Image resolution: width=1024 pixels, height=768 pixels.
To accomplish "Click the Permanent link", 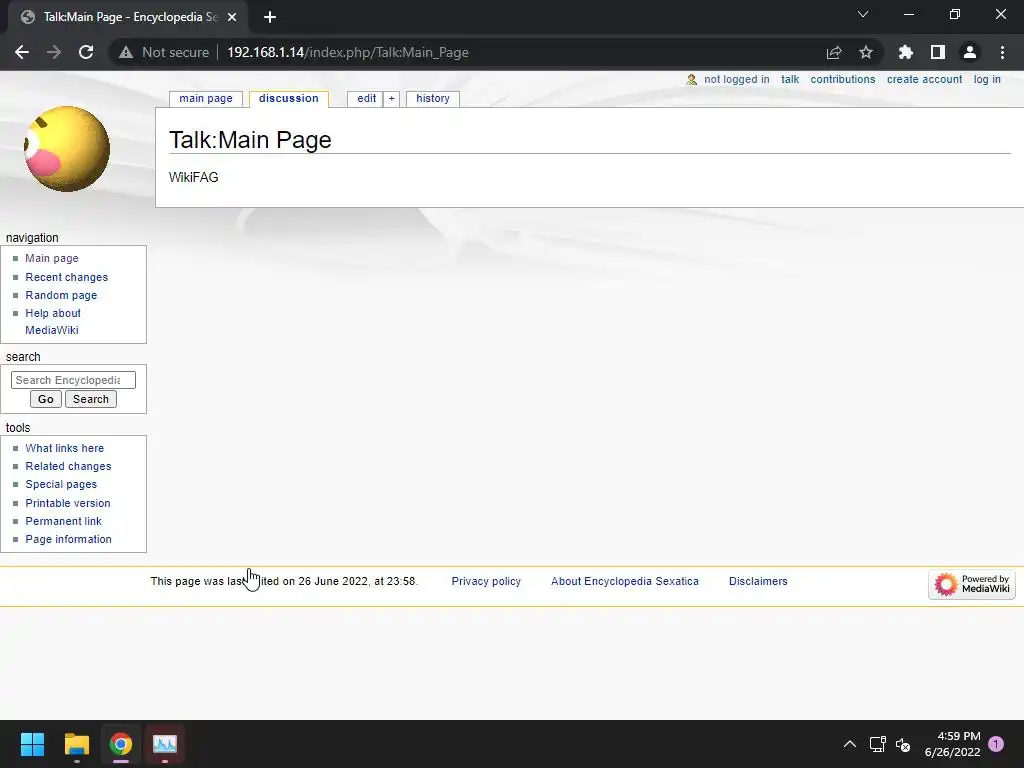I will tap(63, 521).
